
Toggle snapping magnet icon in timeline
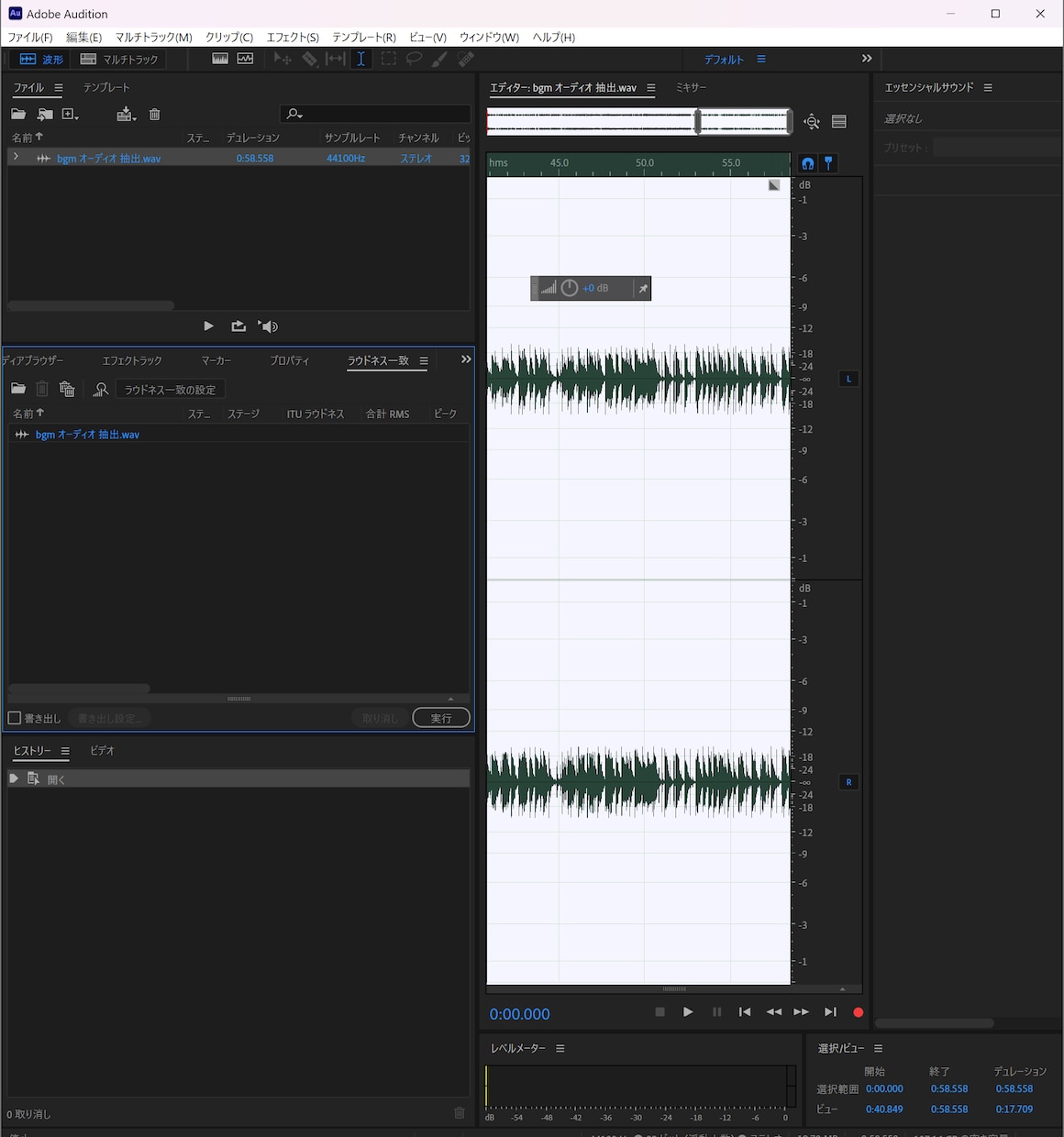click(x=807, y=163)
